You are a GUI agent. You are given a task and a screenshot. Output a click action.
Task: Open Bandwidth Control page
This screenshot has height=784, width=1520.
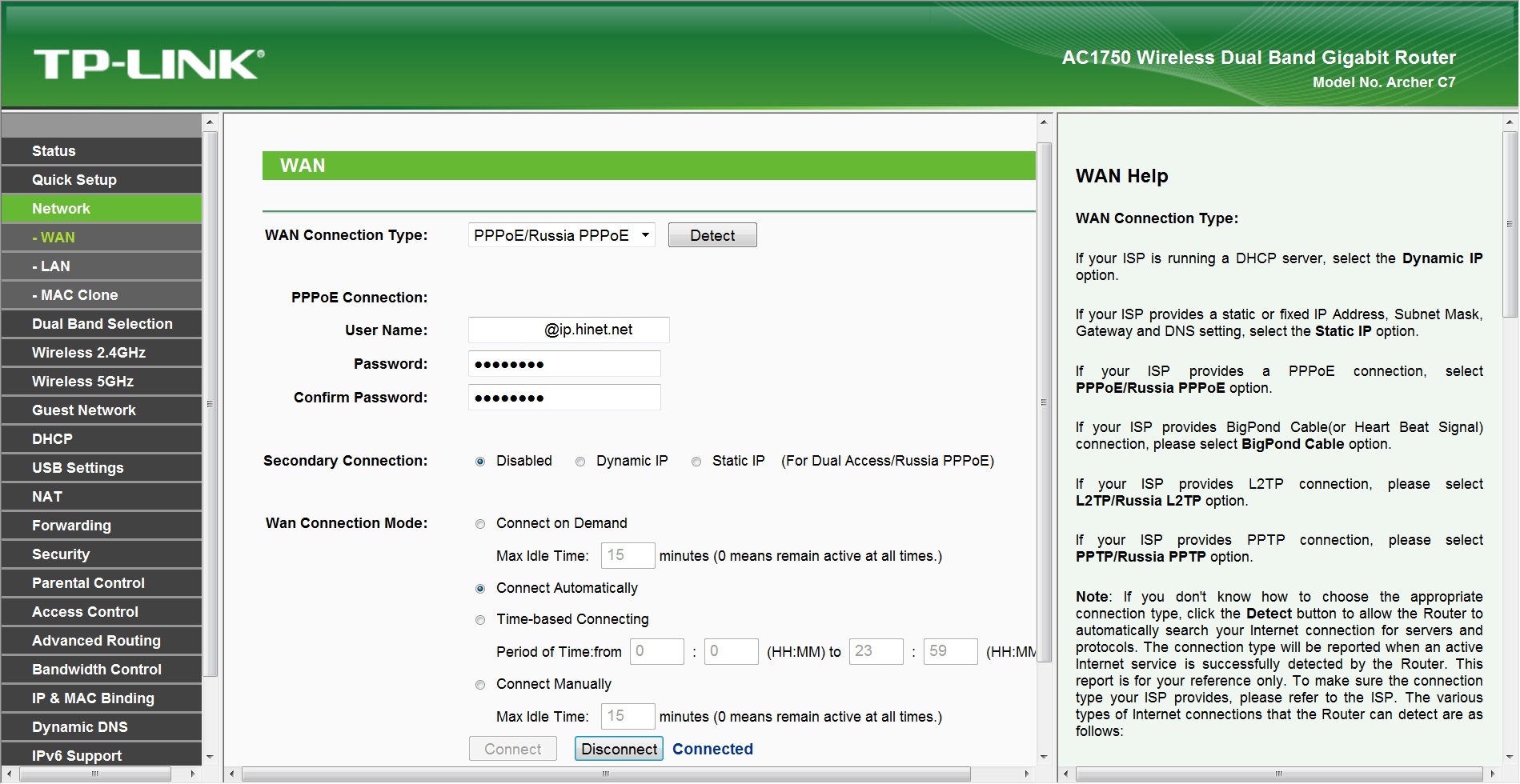(102, 670)
